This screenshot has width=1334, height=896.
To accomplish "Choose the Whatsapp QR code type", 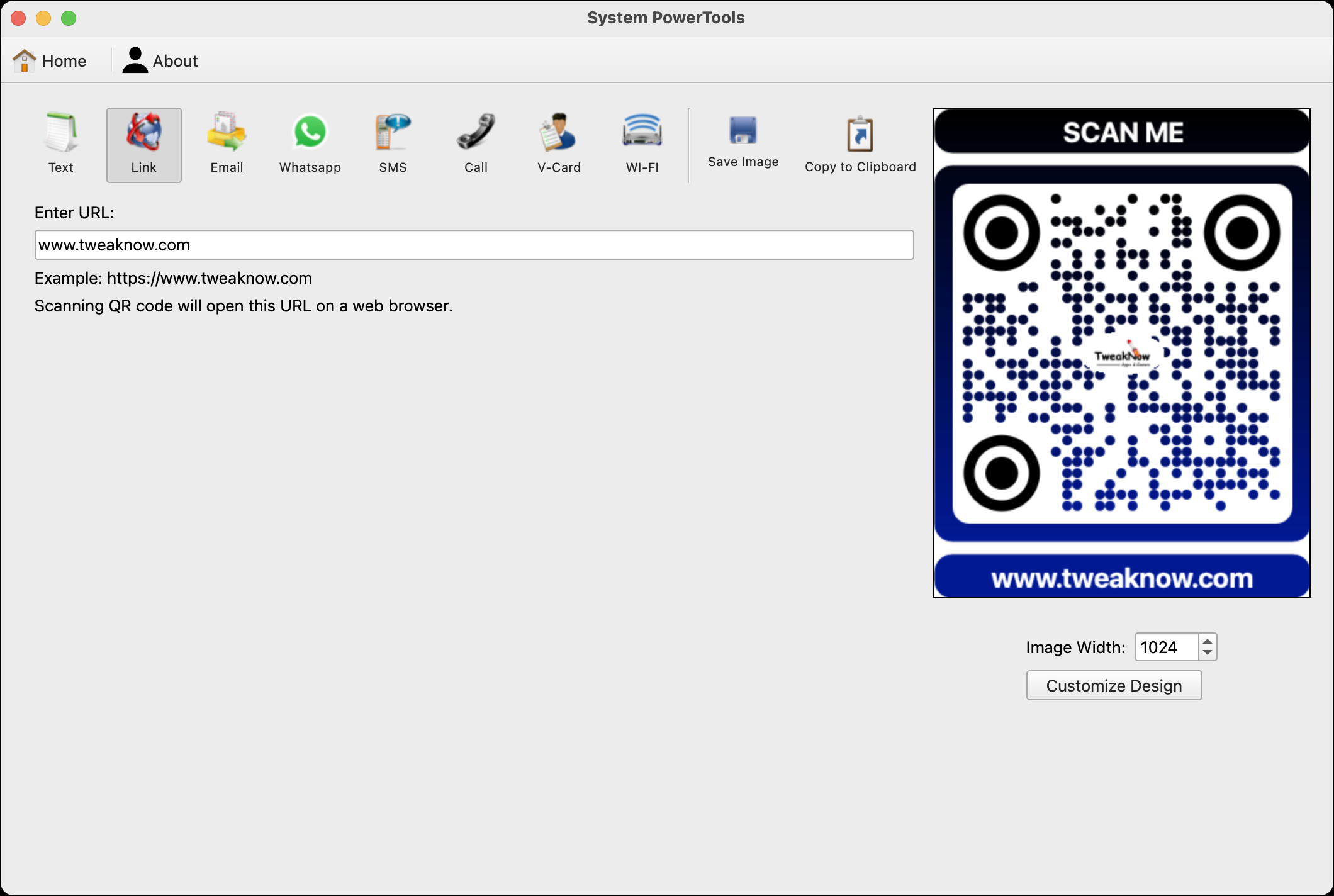I will click(310, 145).
